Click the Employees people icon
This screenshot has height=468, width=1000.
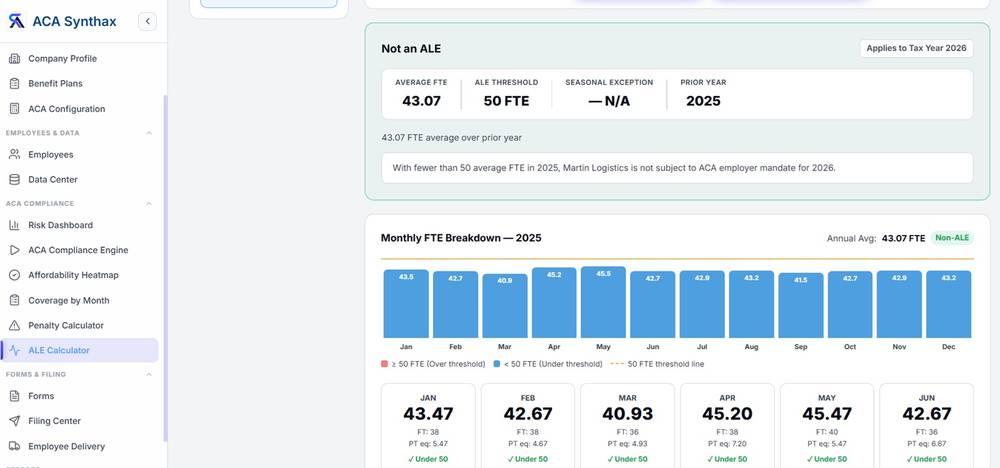[x=14, y=154]
